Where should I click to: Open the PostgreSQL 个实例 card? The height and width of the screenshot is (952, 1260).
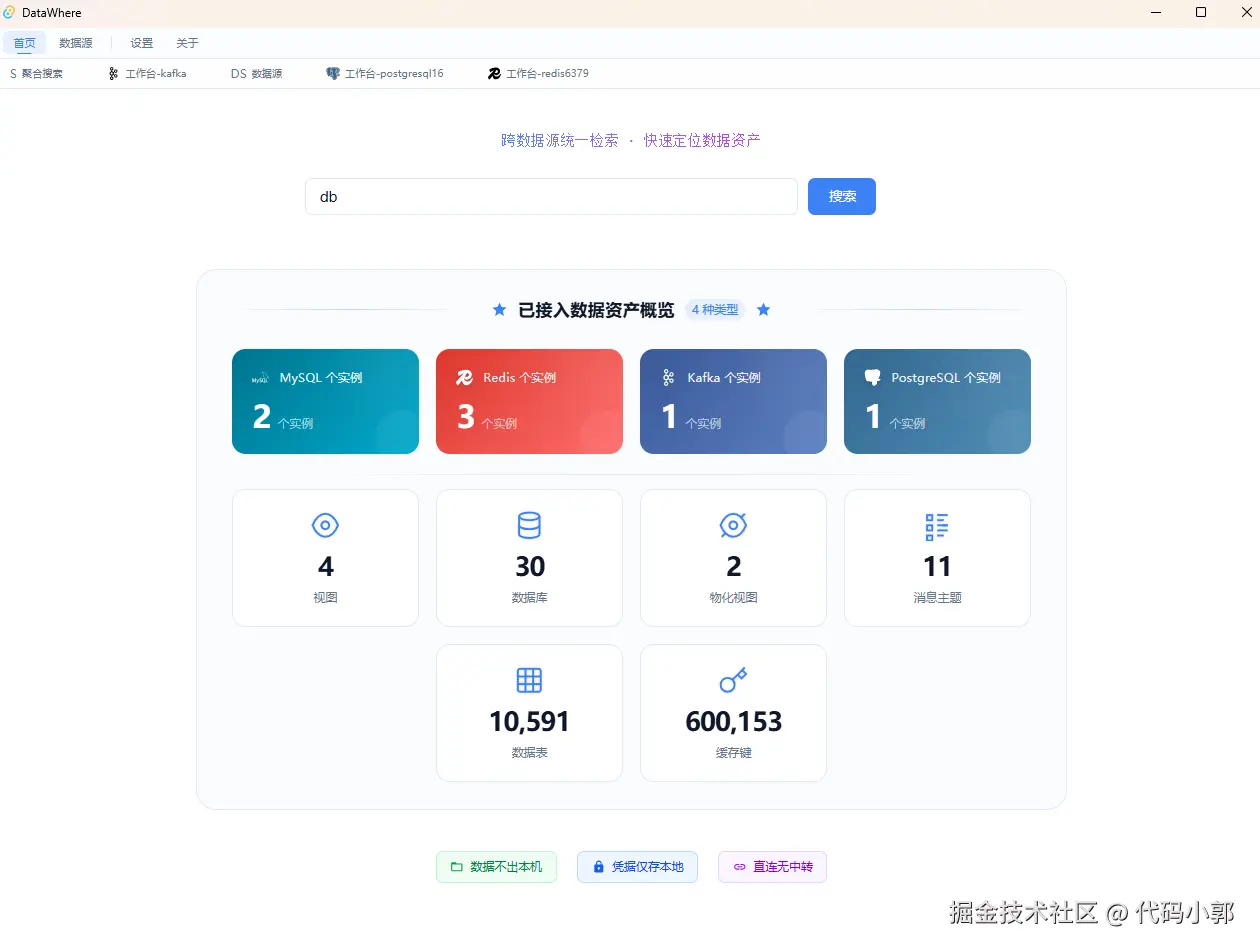click(x=937, y=401)
